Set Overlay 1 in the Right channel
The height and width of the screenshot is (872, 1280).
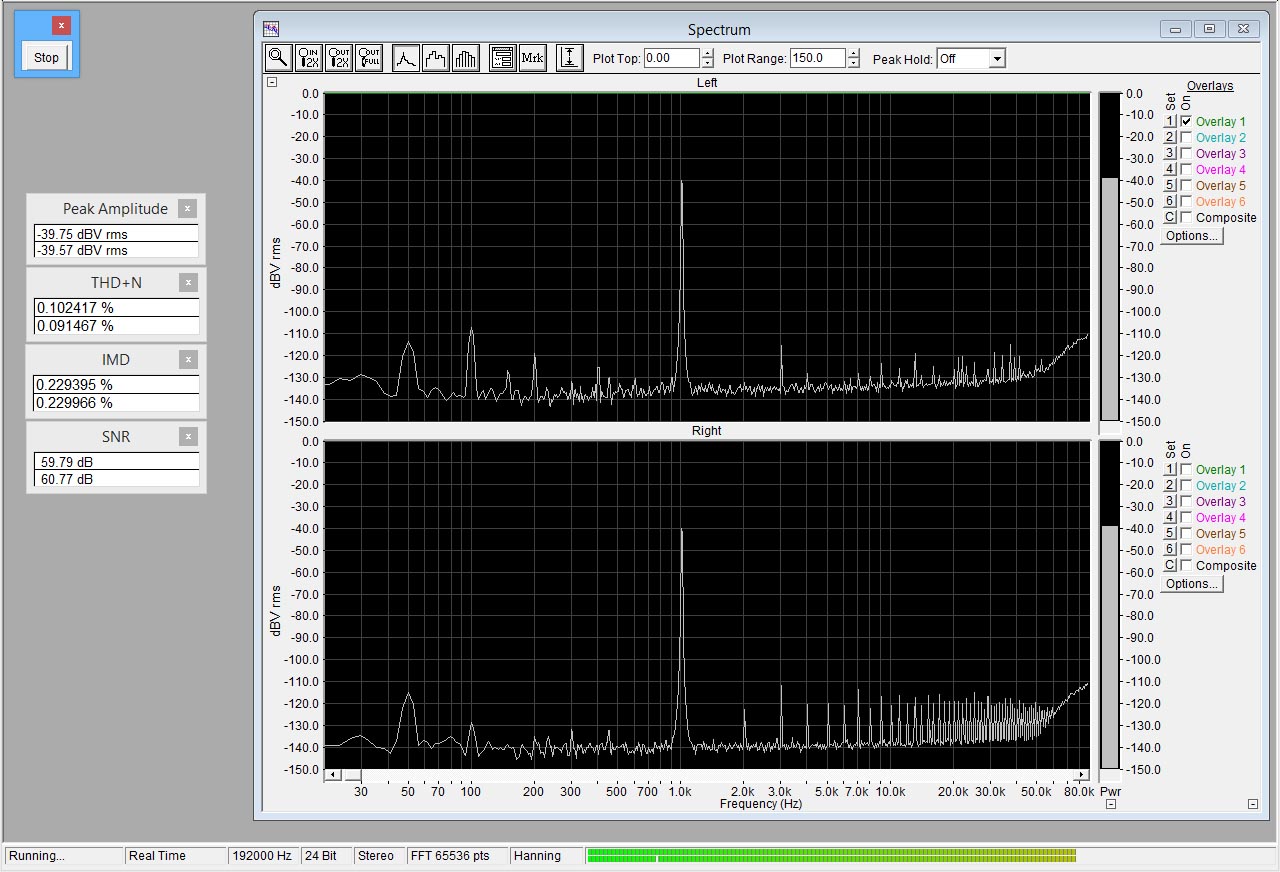1170,469
